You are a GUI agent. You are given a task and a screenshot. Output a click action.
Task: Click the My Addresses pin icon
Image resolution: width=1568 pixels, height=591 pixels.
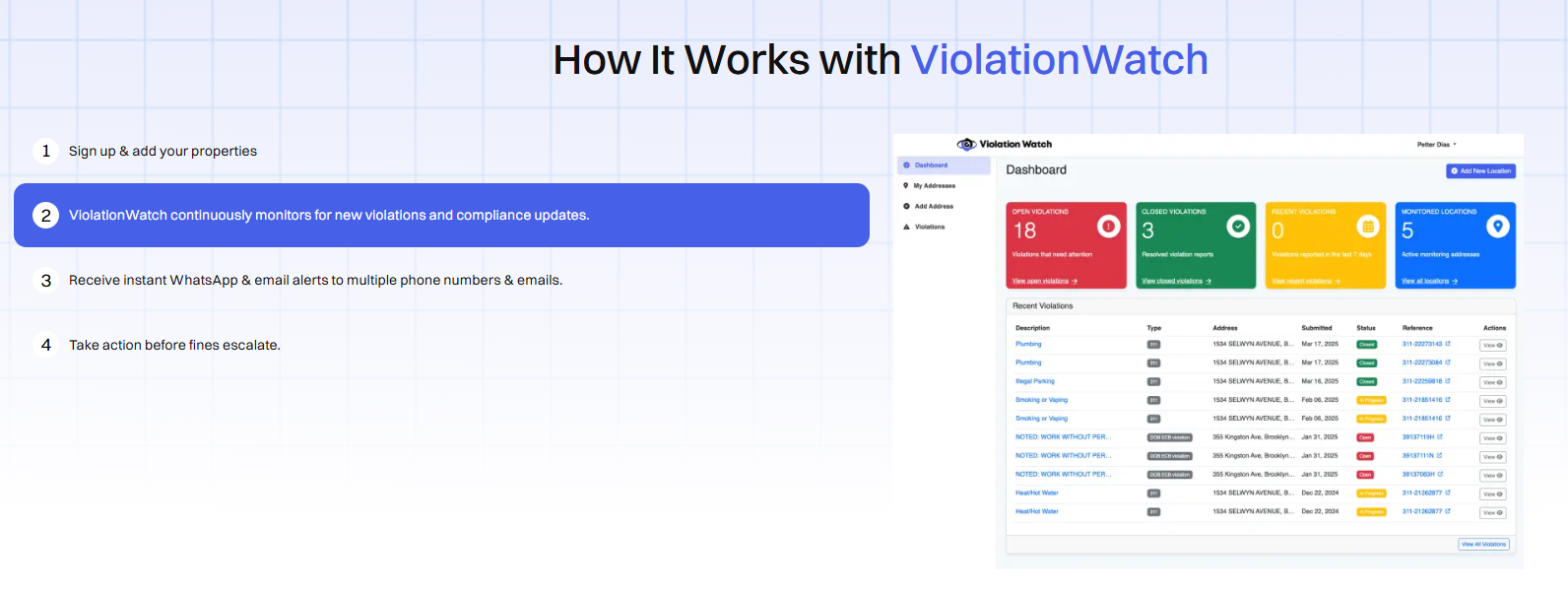point(906,185)
